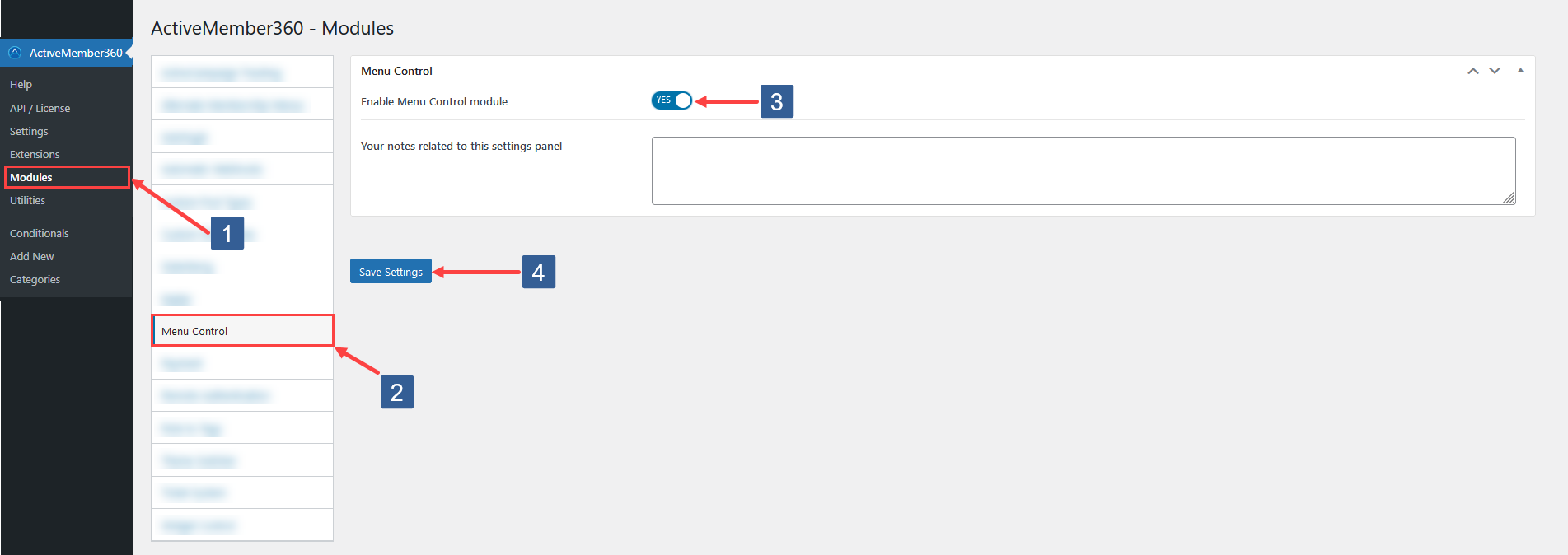Open the Utilities section

click(27, 200)
